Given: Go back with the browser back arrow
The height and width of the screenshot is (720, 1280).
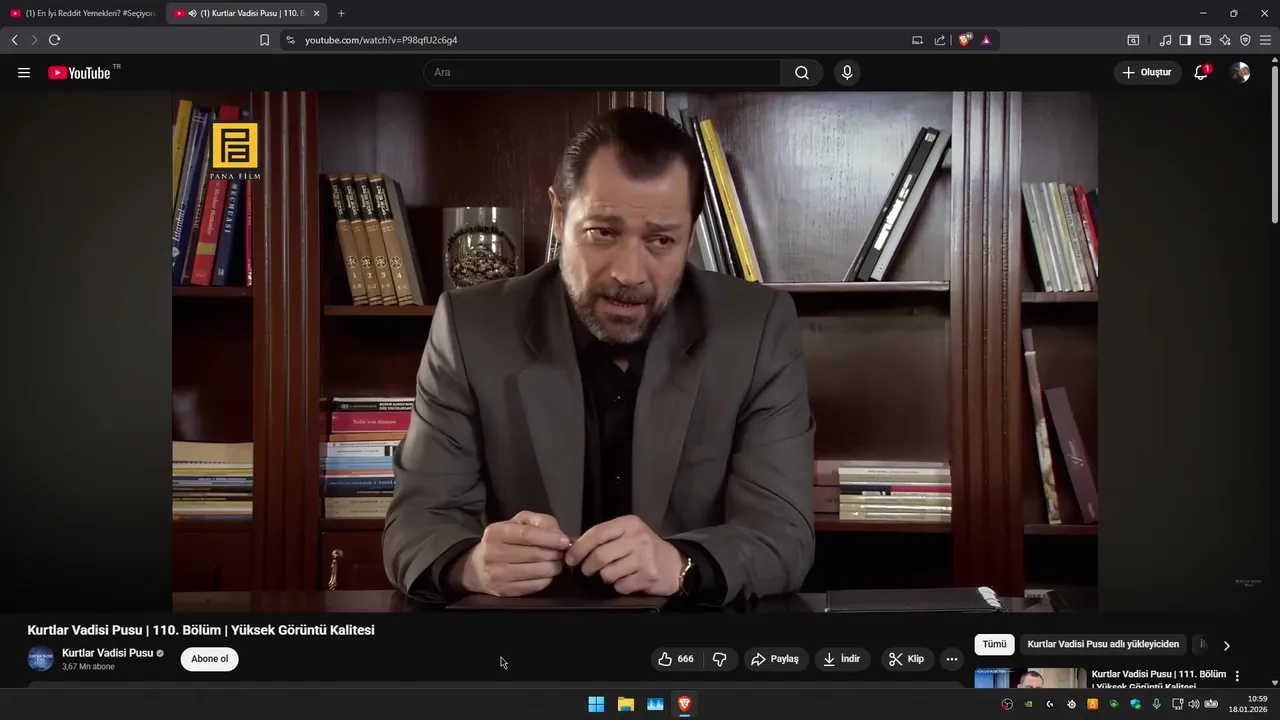Looking at the screenshot, I should coord(14,40).
